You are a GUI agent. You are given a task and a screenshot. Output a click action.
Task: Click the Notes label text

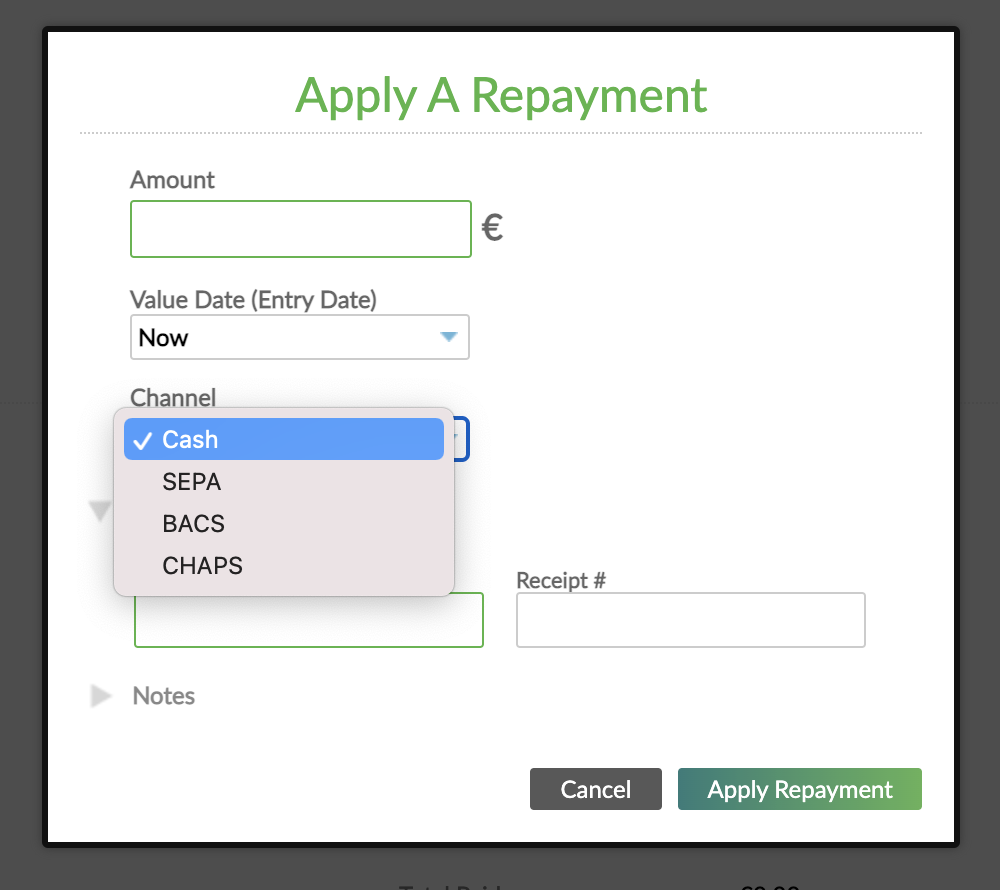click(163, 696)
